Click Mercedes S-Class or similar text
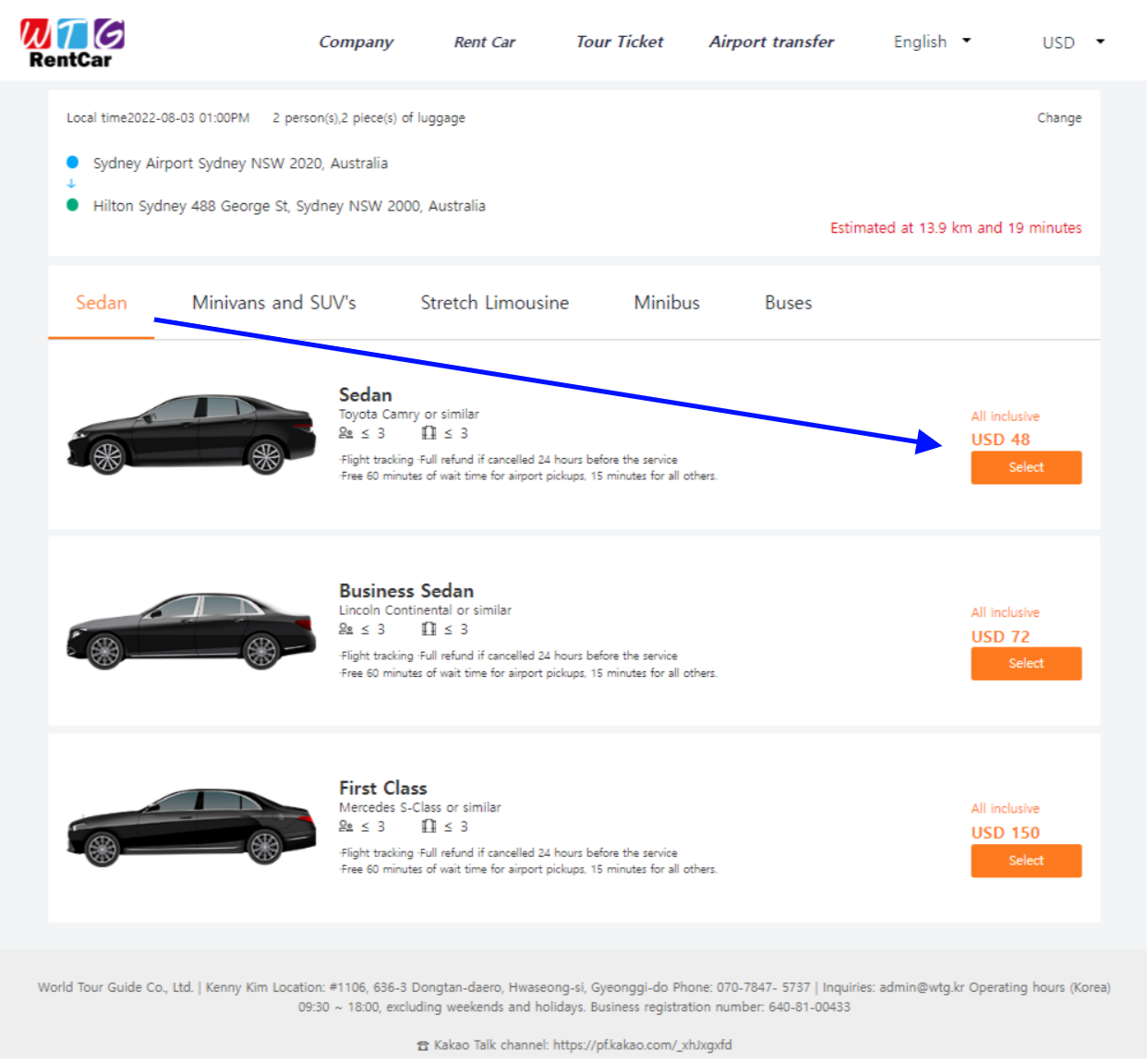This screenshot has width=1148, height=1061. click(x=420, y=808)
